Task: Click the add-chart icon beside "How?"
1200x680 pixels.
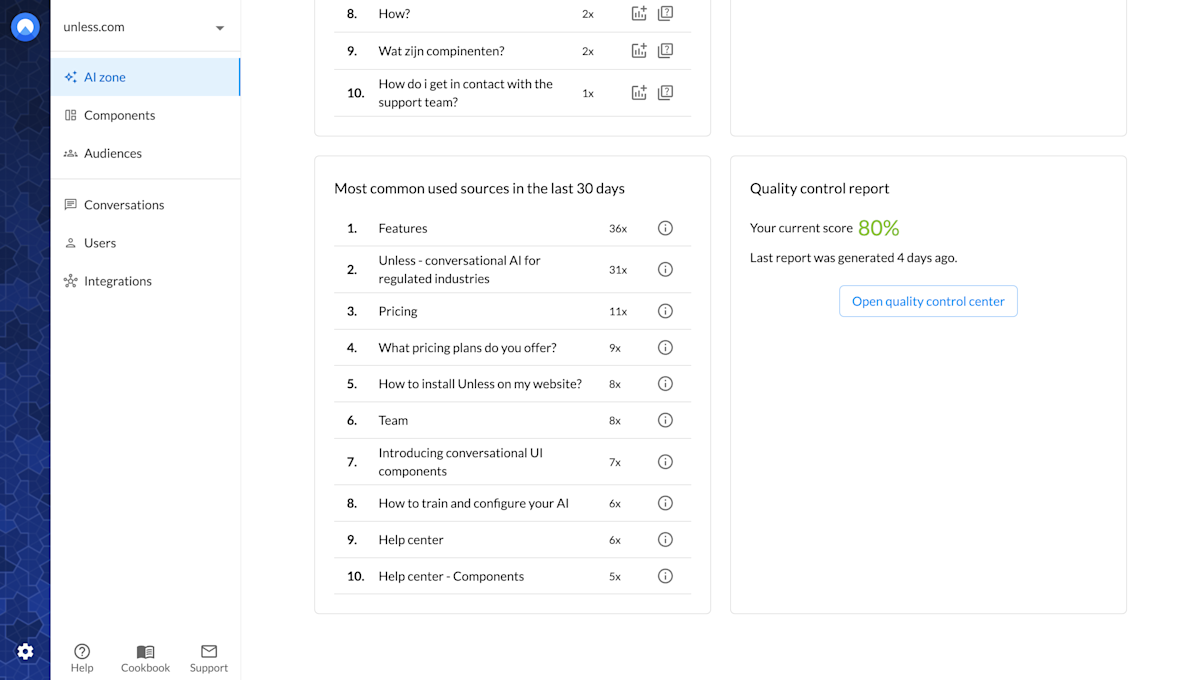Action: point(639,14)
